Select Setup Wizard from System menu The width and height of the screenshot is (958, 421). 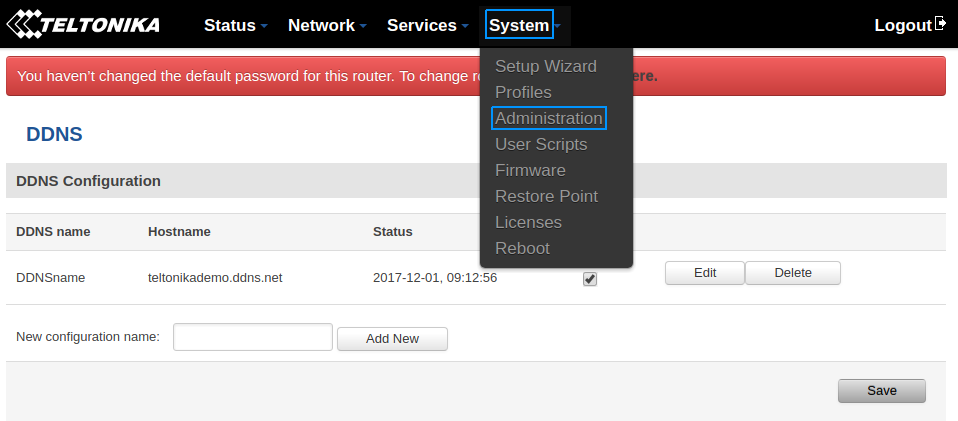(546, 66)
